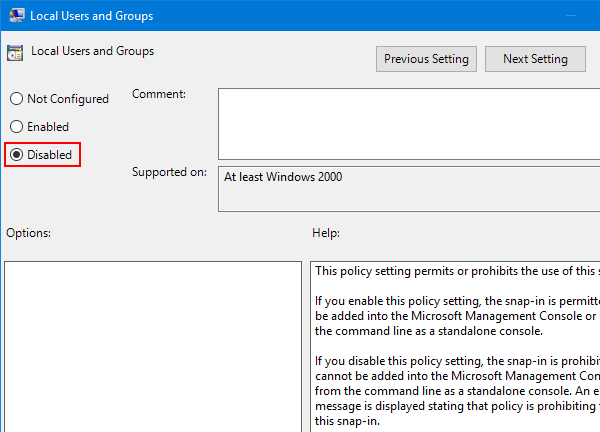Click the policy name heading below title bar

coord(93,51)
